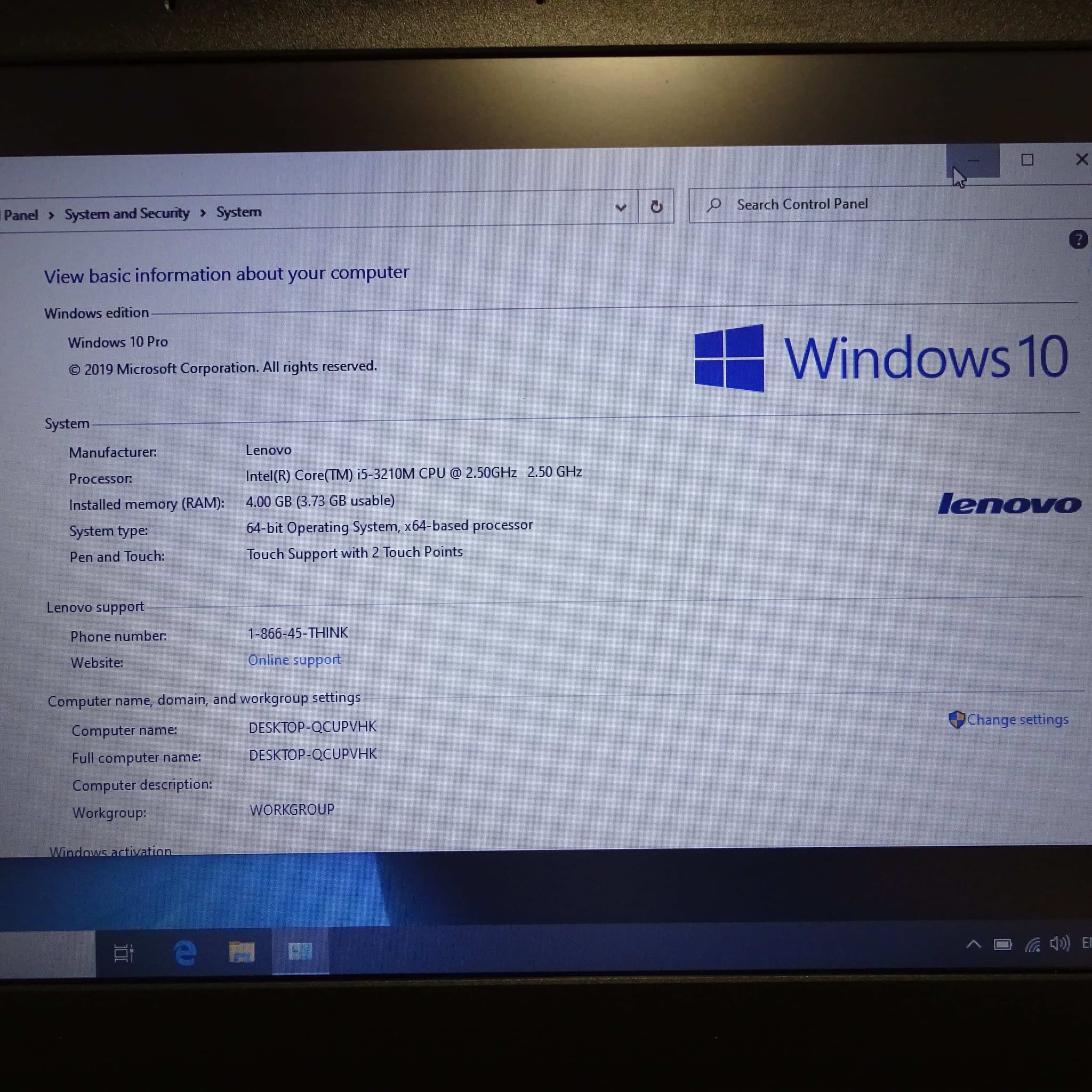Screen dimensions: 1092x1092
Task: Open Task View on the taskbar
Action: pos(124,953)
